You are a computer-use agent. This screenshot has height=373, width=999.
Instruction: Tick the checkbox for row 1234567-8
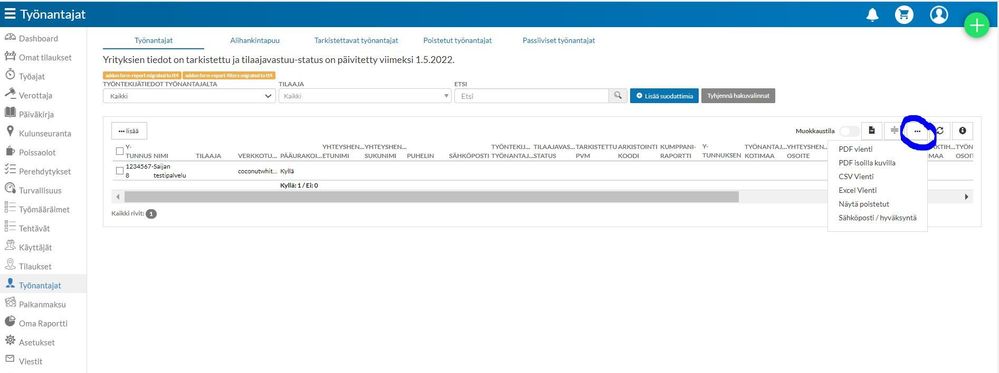click(120, 171)
